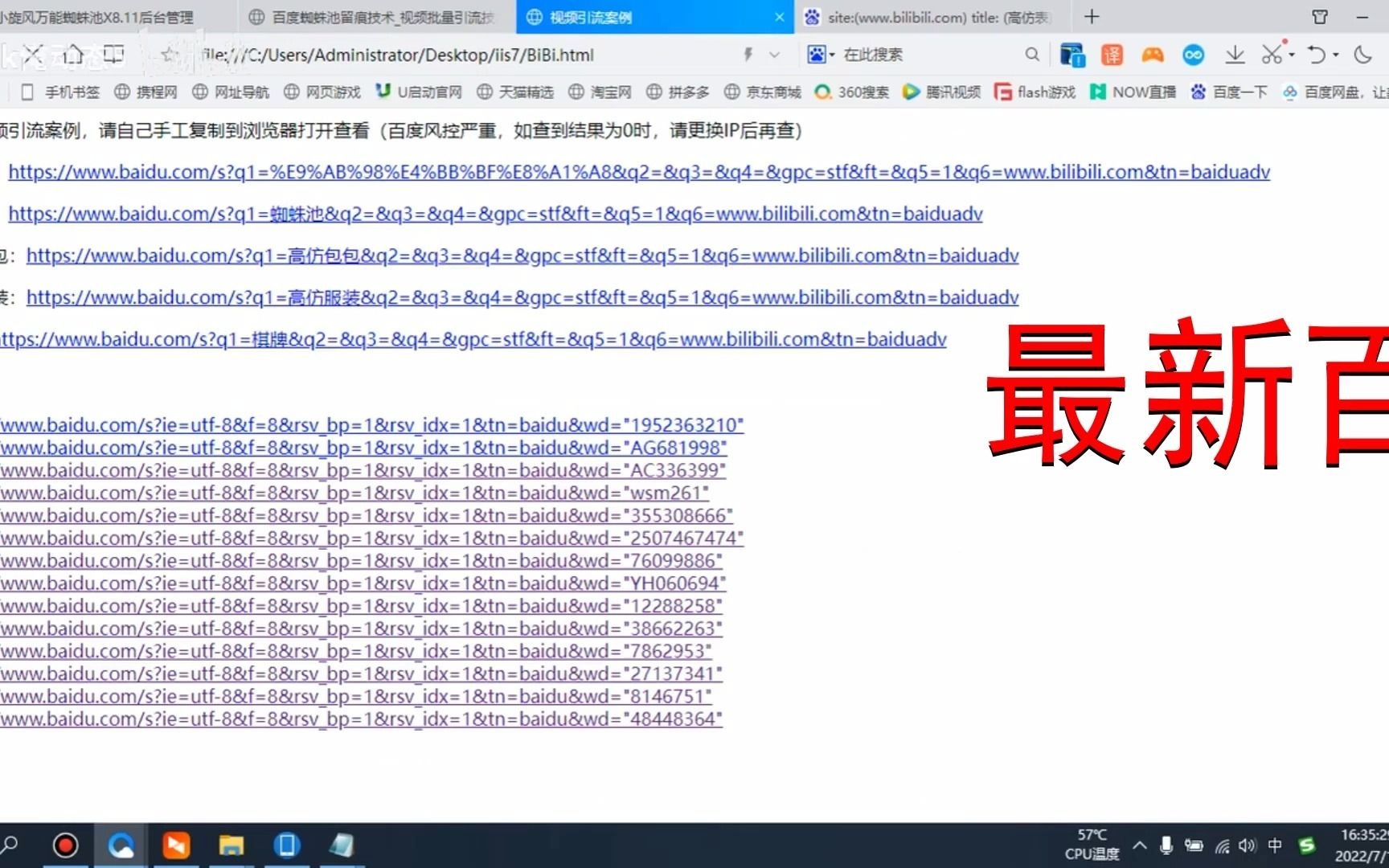
Task: Open the skin shirt icon in title bar
Action: point(1320,17)
